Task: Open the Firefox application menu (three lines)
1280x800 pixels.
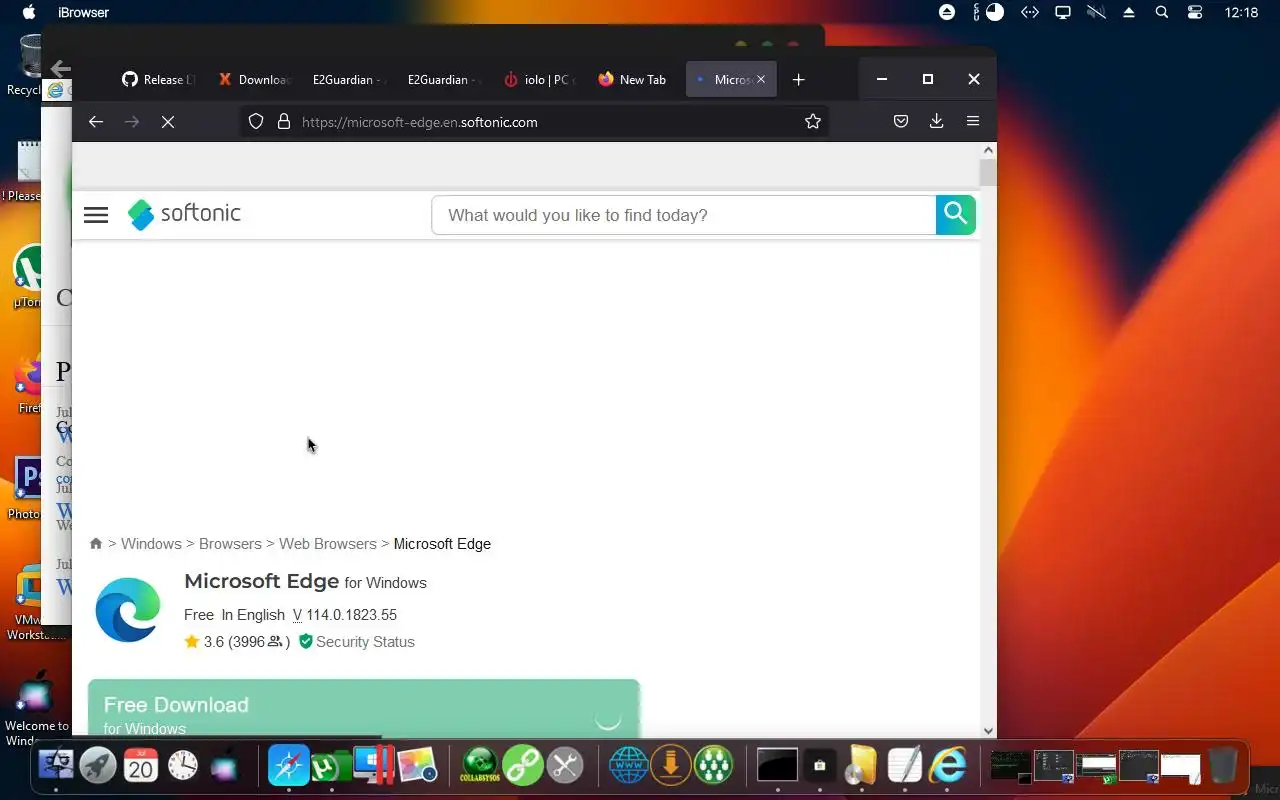Action: click(973, 122)
